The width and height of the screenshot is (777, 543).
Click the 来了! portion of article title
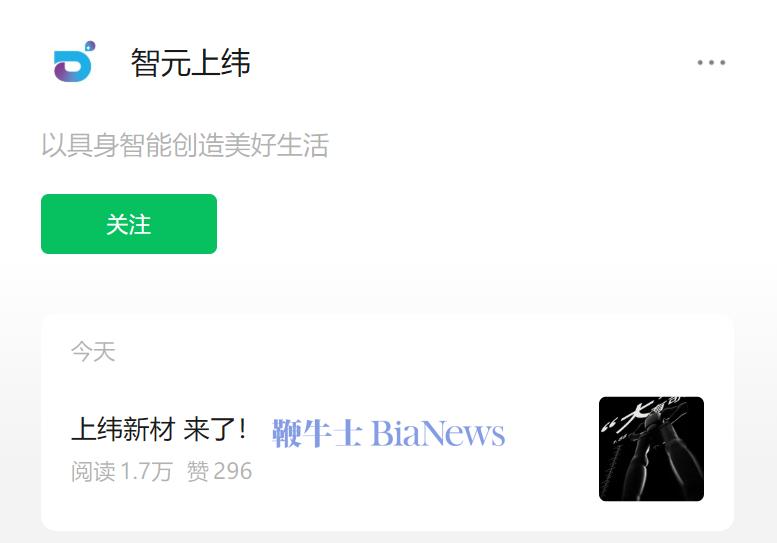coord(215,429)
